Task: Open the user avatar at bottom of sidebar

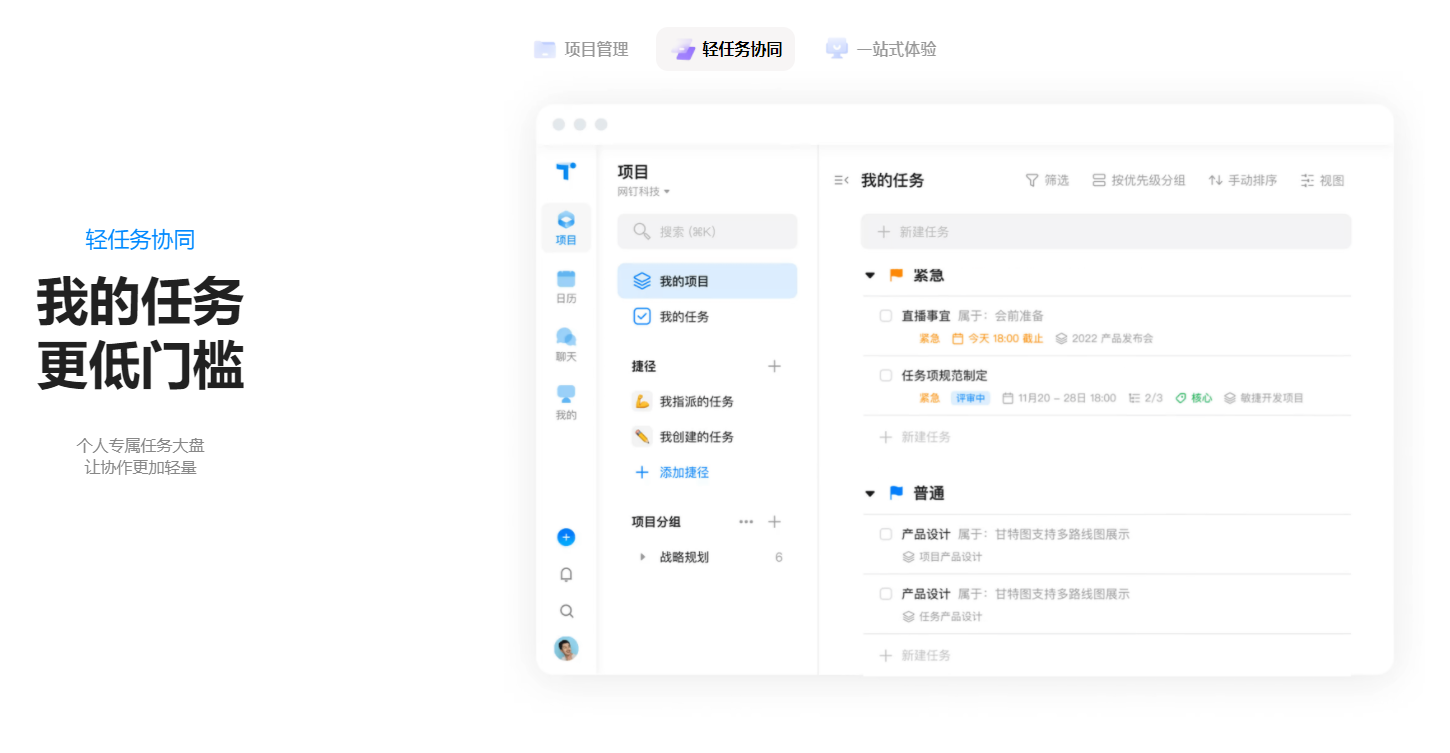Action: (566, 648)
